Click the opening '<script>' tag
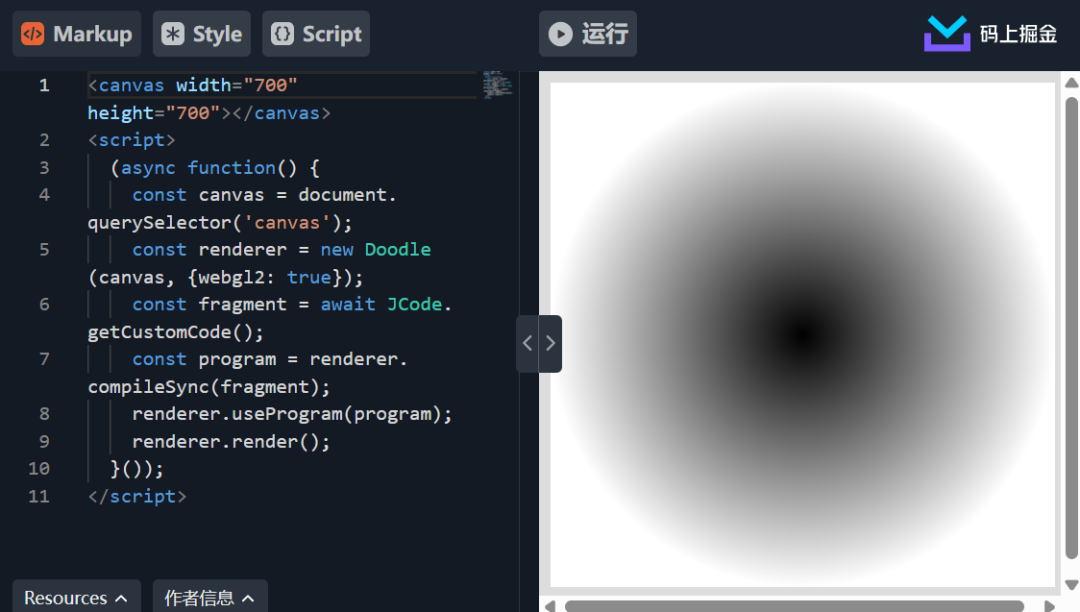 tap(132, 140)
